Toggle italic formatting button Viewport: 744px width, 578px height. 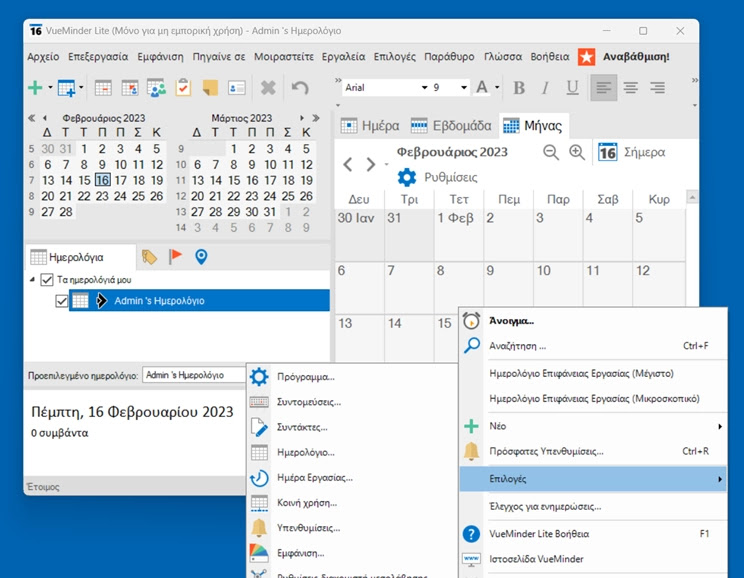pyautogui.click(x=546, y=88)
